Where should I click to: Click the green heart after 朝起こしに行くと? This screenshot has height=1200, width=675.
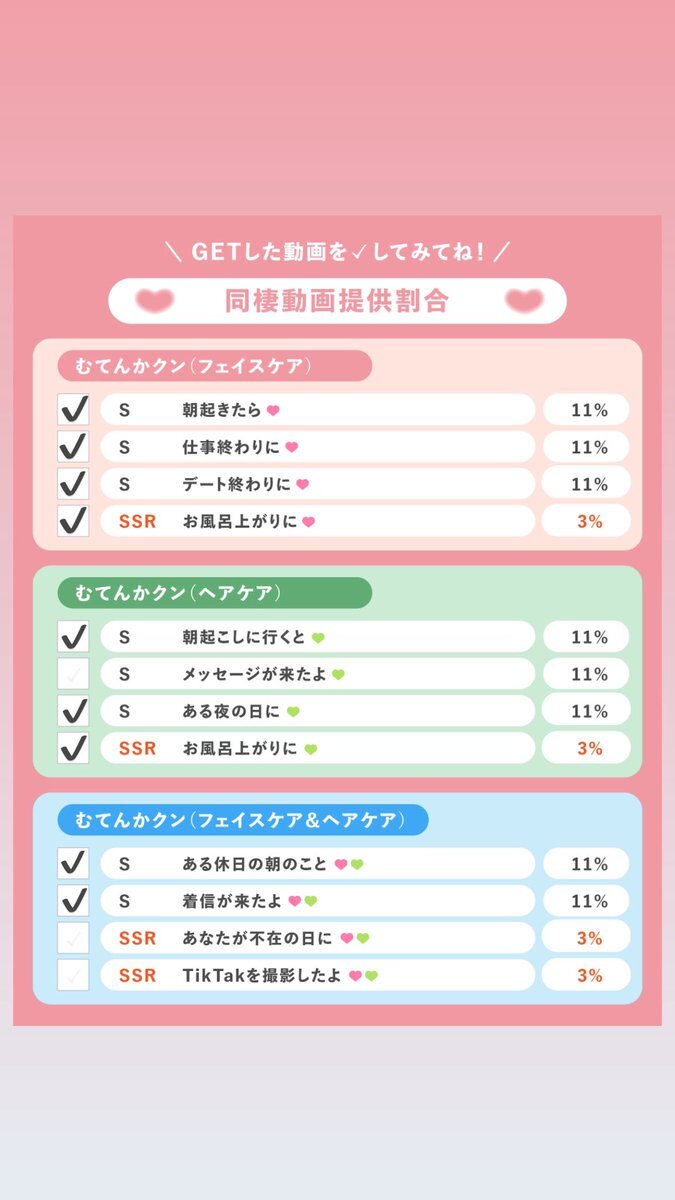(x=318, y=637)
